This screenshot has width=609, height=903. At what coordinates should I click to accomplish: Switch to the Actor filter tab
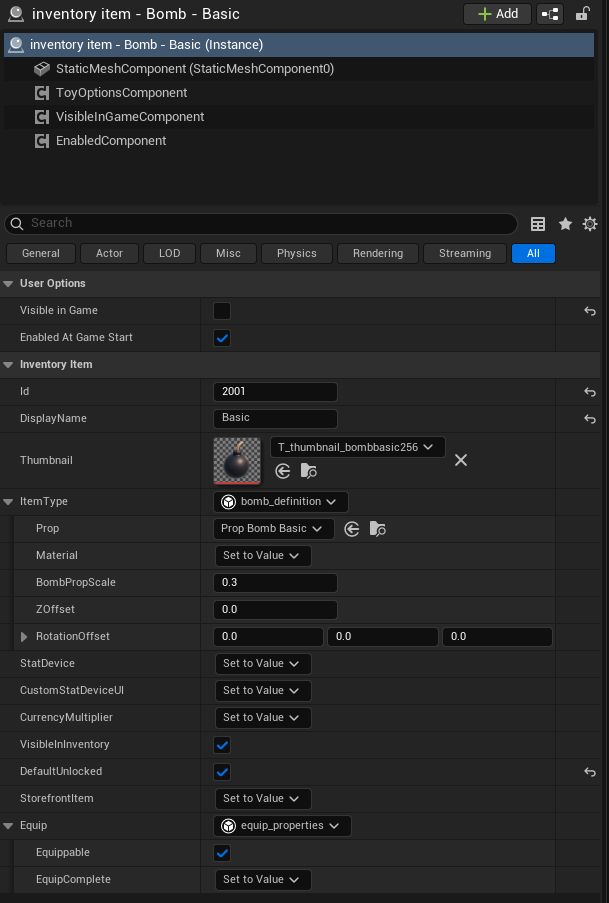pos(109,253)
